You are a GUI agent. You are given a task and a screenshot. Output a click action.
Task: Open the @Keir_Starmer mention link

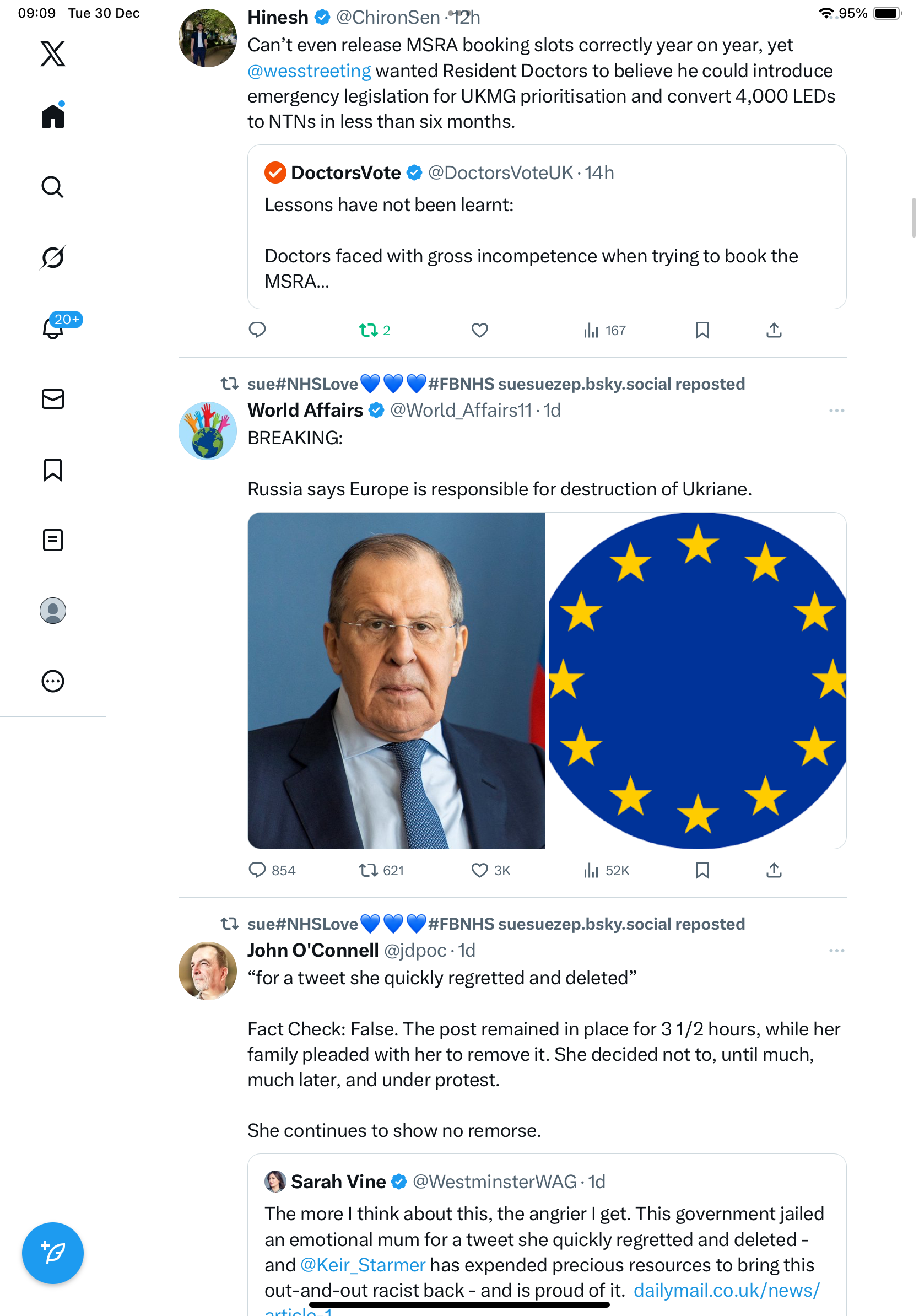tap(362, 1264)
